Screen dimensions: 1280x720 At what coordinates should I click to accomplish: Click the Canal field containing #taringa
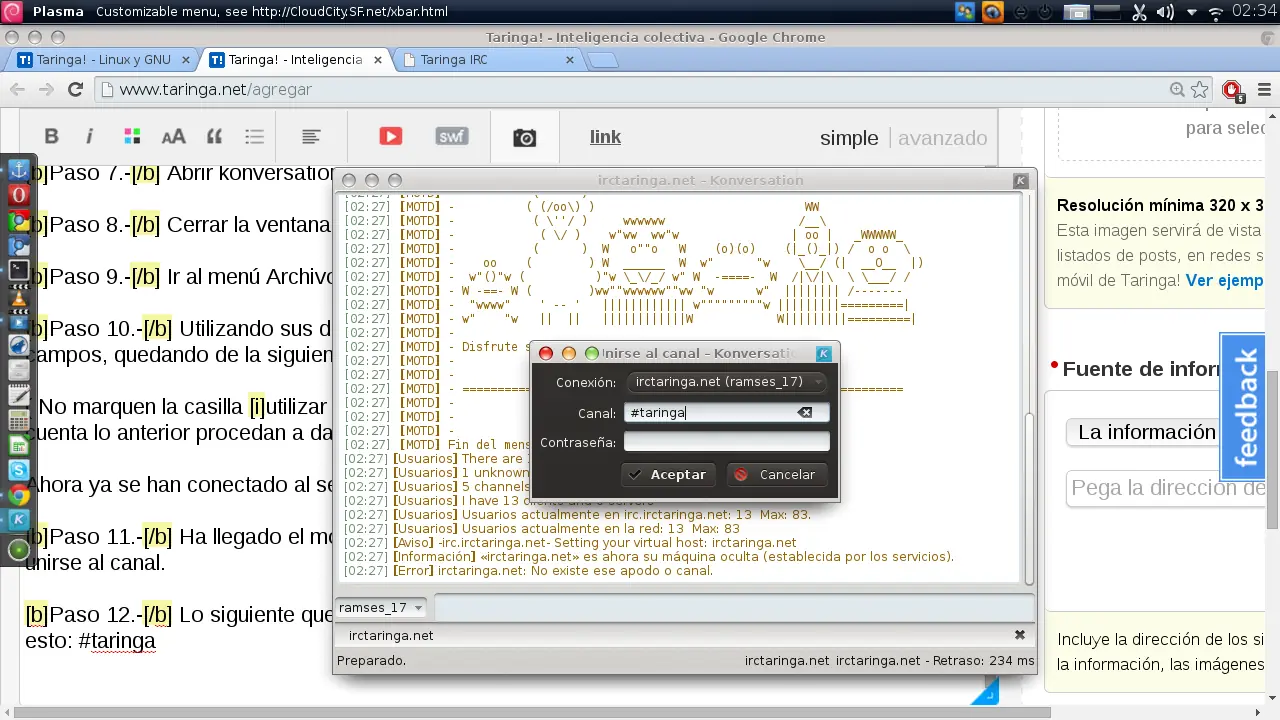point(727,412)
